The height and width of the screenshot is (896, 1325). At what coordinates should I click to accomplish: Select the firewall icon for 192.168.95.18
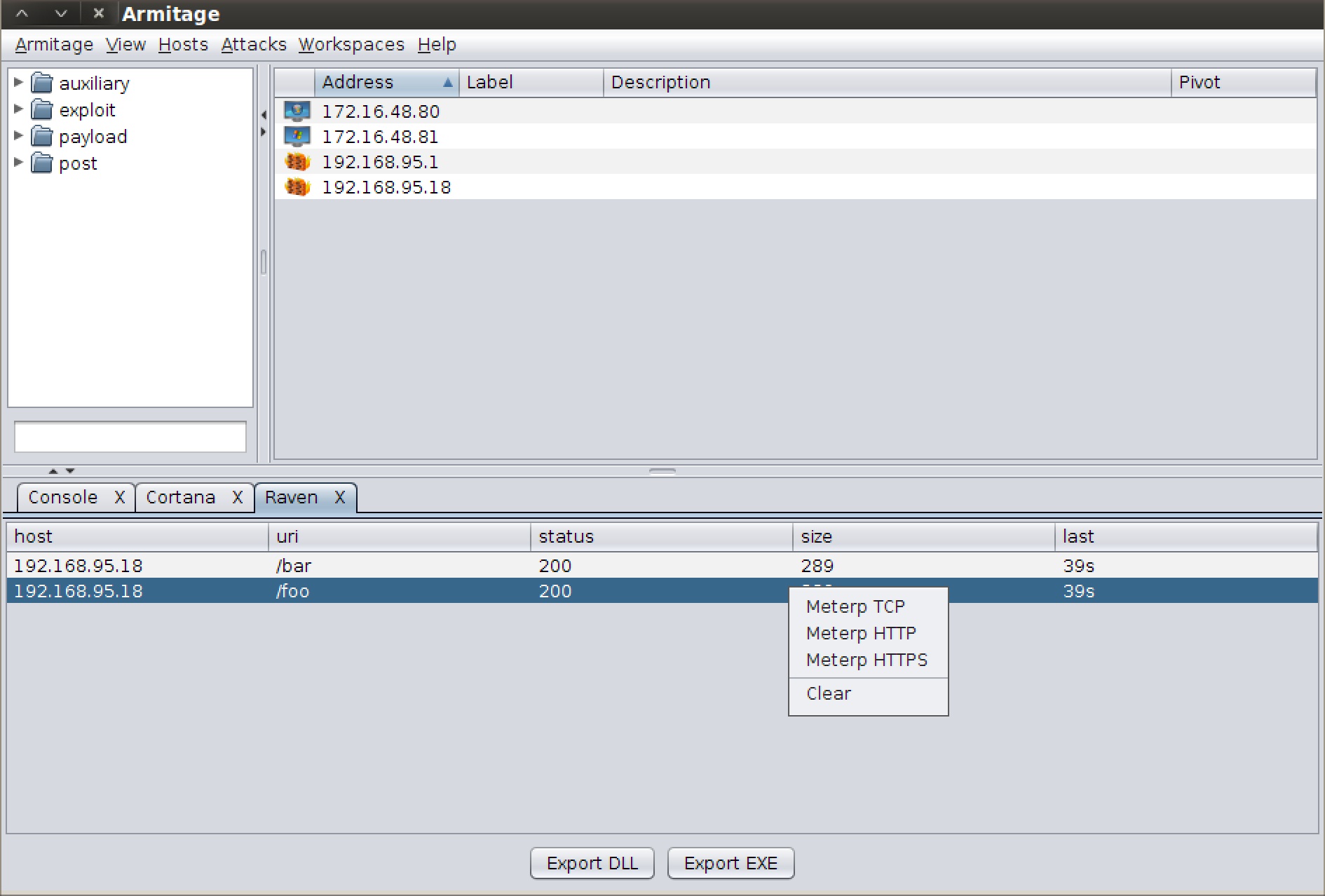(297, 187)
